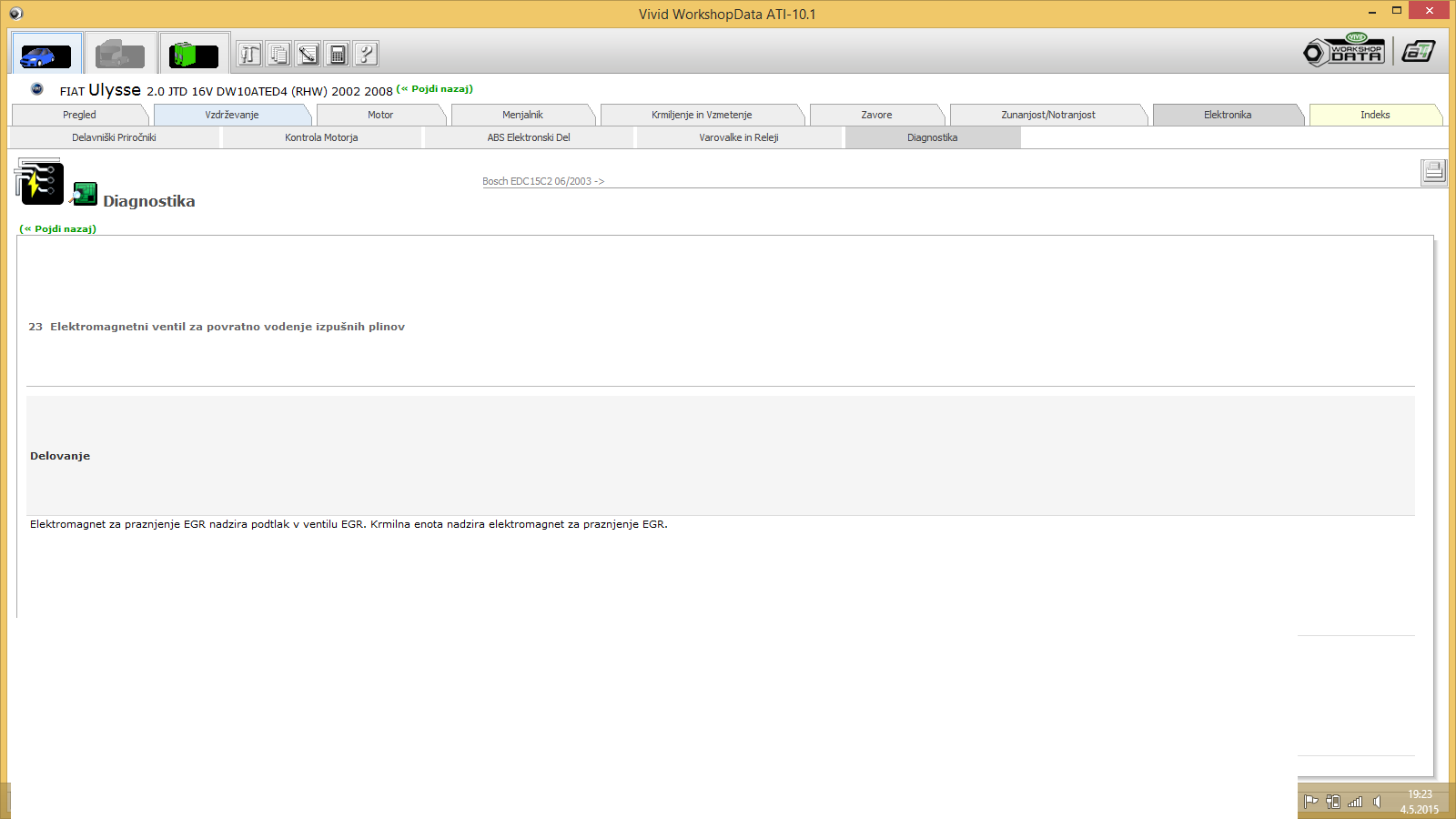Click Pojdi nazaj link beside vehicle name

435,89
